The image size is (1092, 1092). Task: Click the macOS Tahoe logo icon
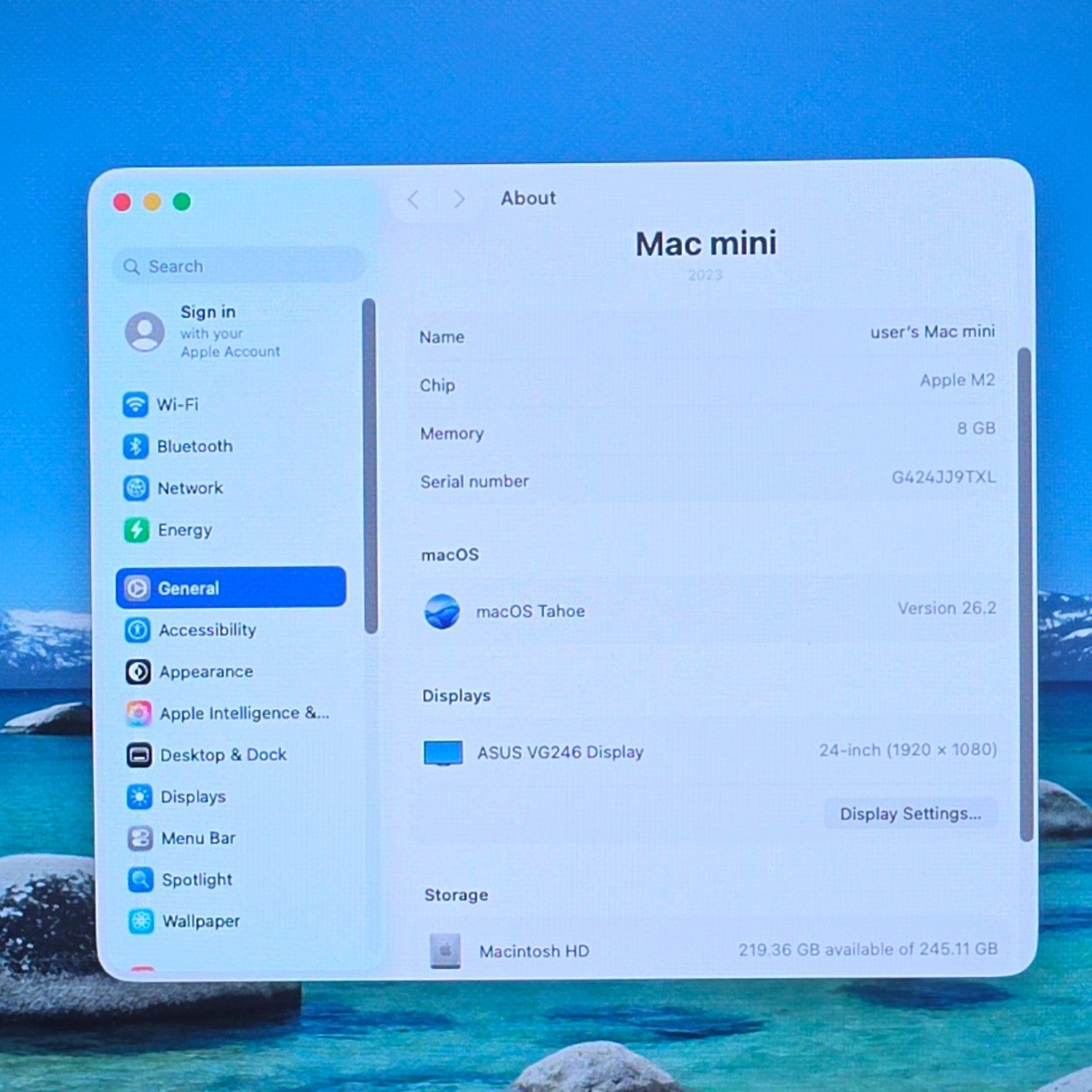pyautogui.click(x=443, y=612)
